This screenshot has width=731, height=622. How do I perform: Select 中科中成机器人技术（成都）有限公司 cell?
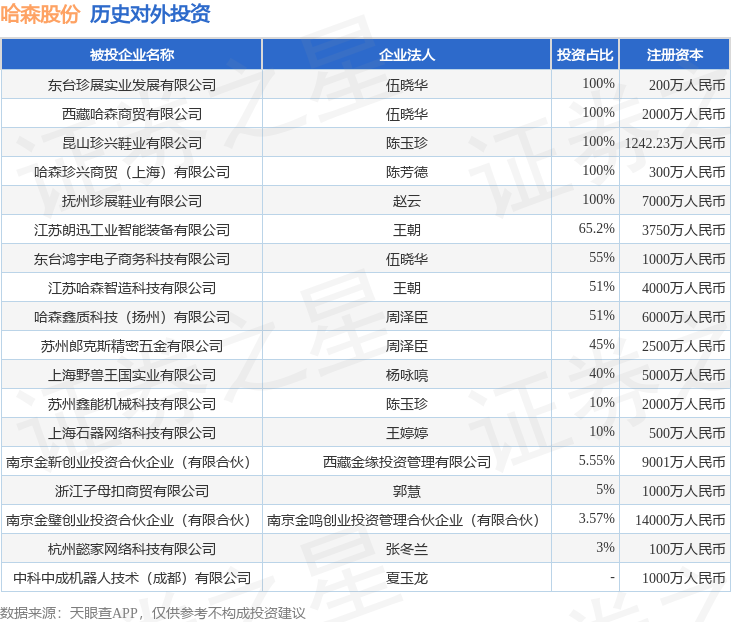(x=132, y=578)
